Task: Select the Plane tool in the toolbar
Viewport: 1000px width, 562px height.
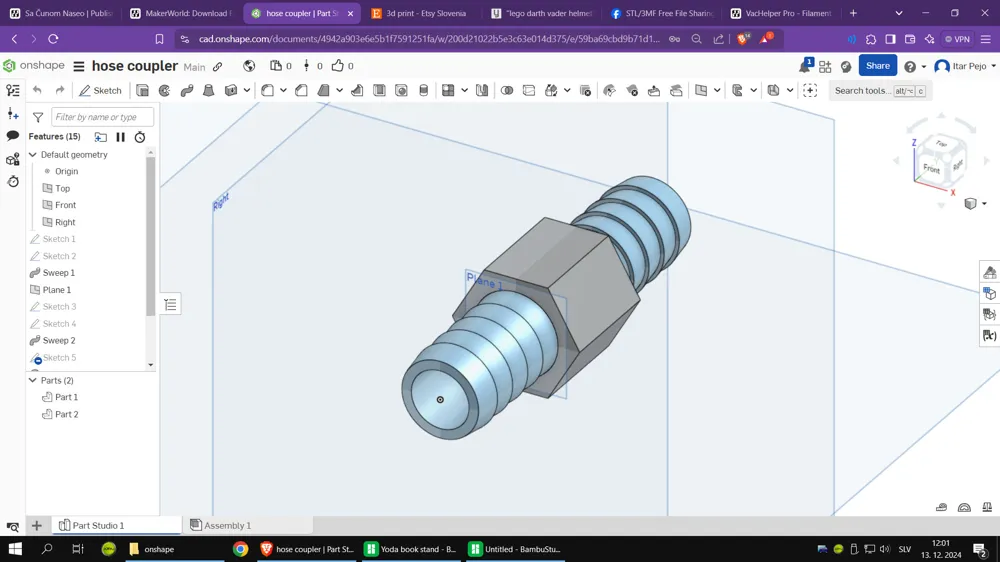Action: pos(701,91)
